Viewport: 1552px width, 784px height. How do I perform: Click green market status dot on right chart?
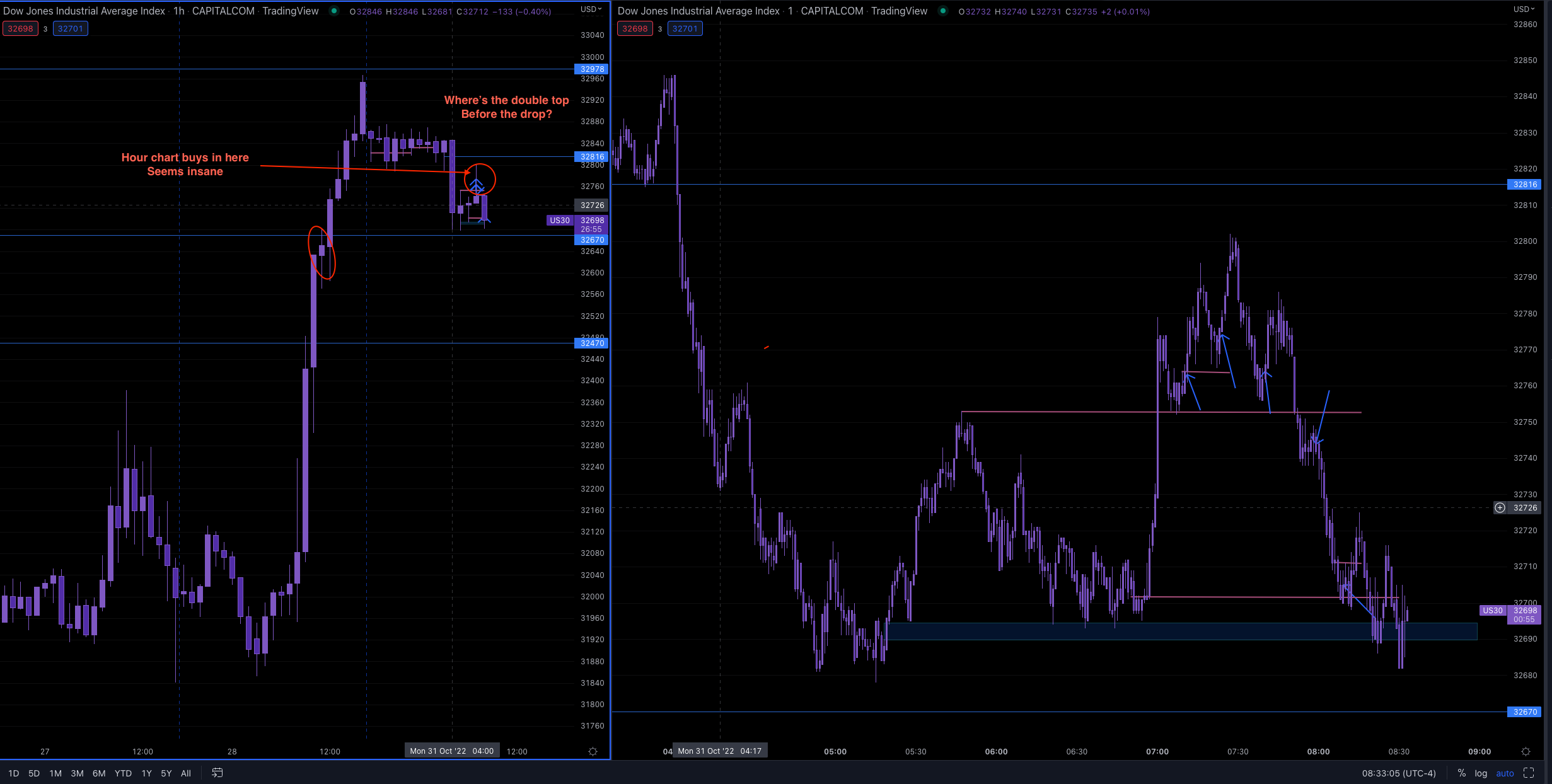[942, 11]
